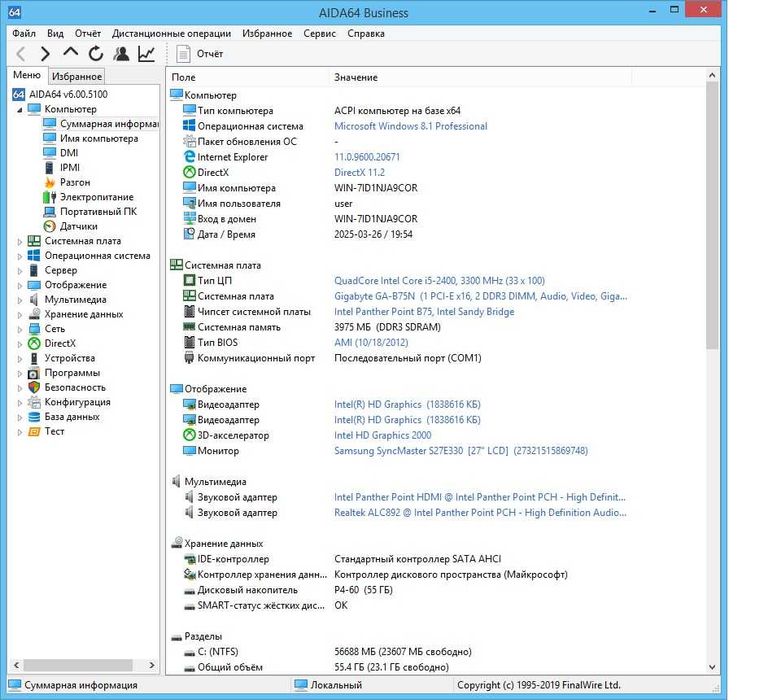Switch to the Избранное tab in sidebar

[77, 76]
